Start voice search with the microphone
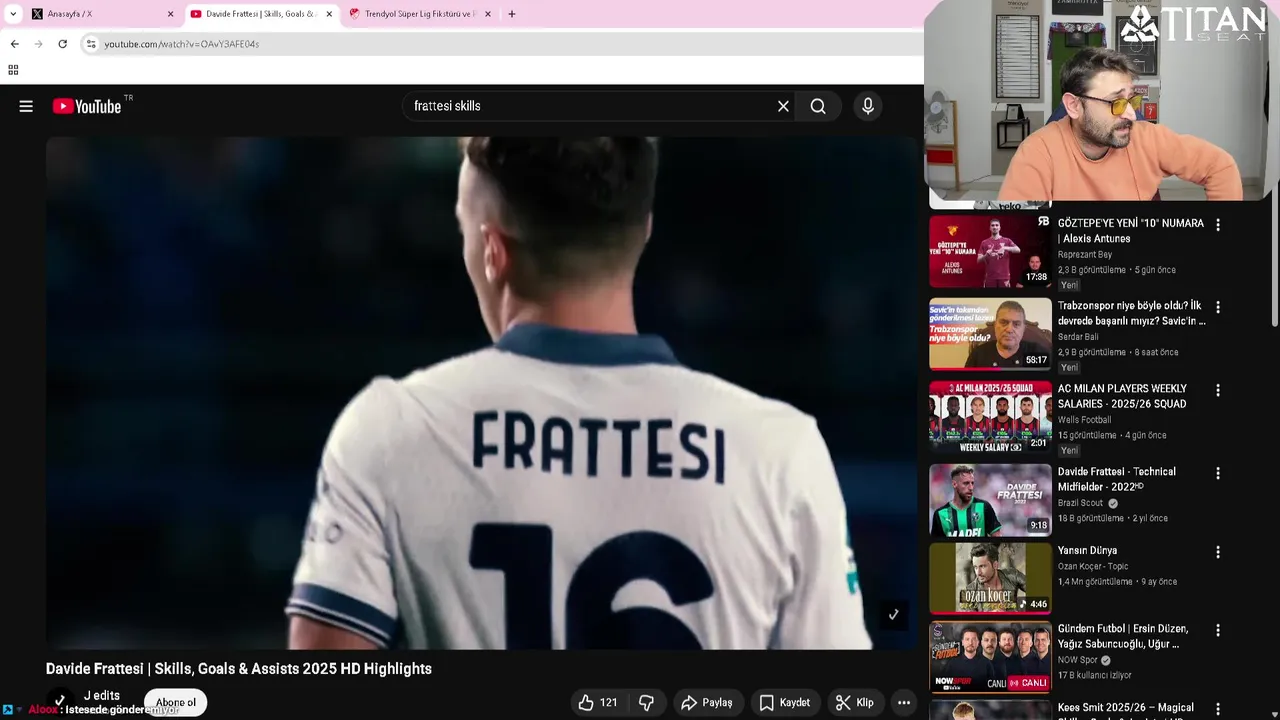1280x720 pixels. [867, 106]
